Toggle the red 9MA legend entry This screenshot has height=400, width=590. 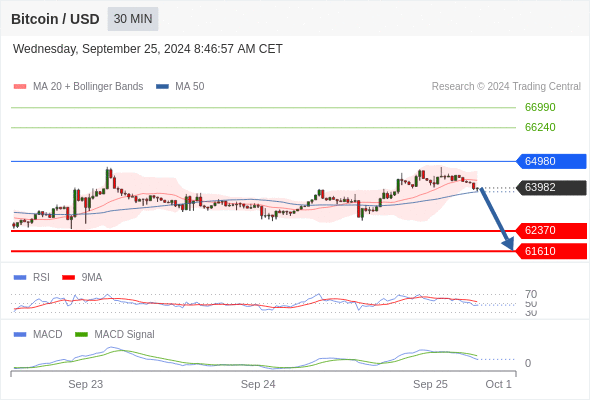click(82, 277)
